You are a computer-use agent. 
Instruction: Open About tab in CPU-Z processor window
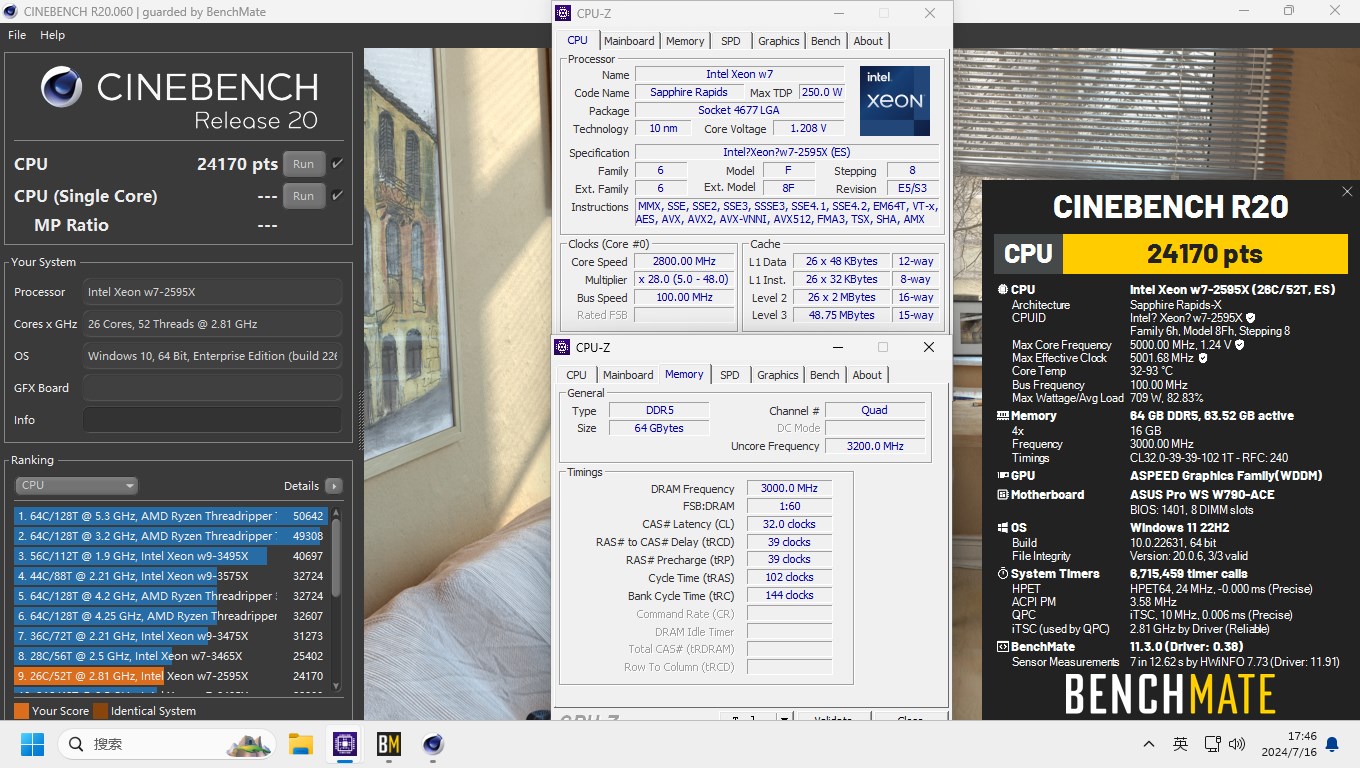(x=868, y=41)
